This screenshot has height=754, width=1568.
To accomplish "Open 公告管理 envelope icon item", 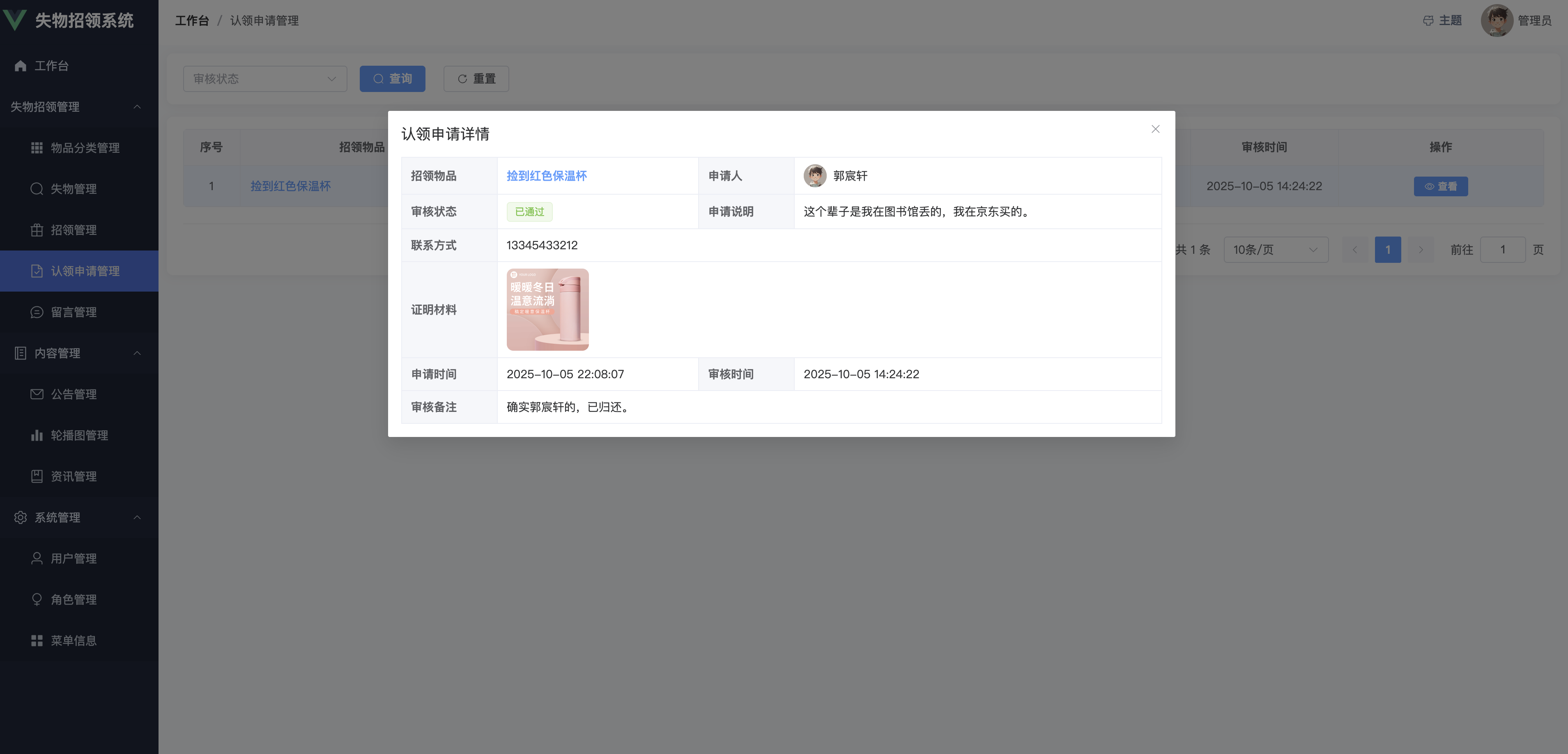I will (37, 394).
